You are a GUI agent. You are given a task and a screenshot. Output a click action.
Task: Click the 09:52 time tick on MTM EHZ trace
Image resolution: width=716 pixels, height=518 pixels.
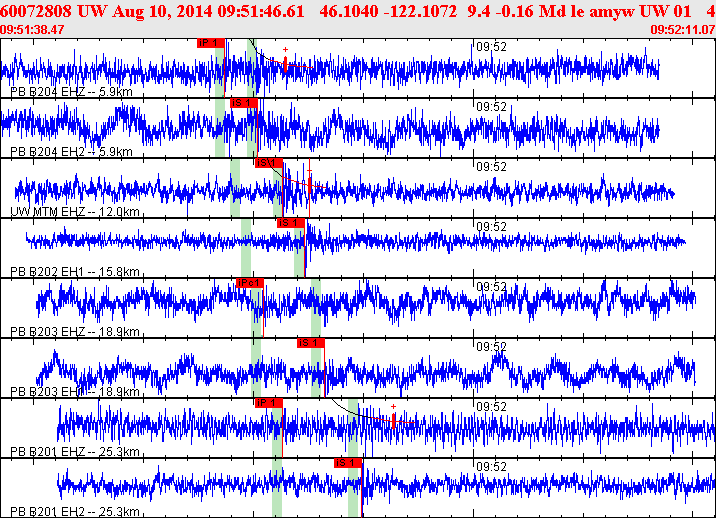click(x=491, y=167)
